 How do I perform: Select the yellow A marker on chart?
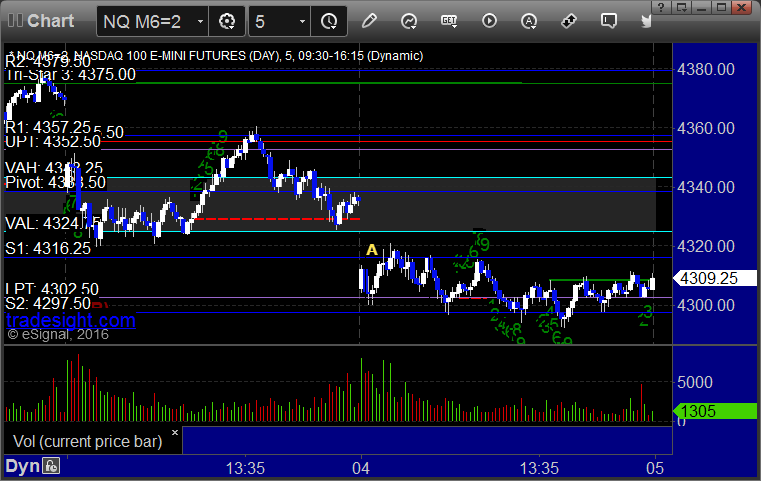(x=371, y=249)
